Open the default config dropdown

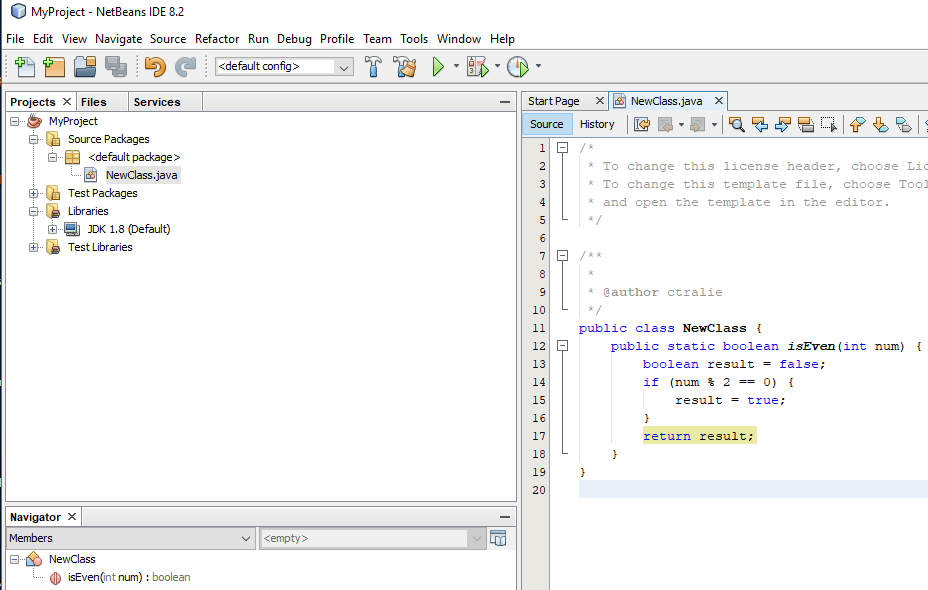(344, 67)
